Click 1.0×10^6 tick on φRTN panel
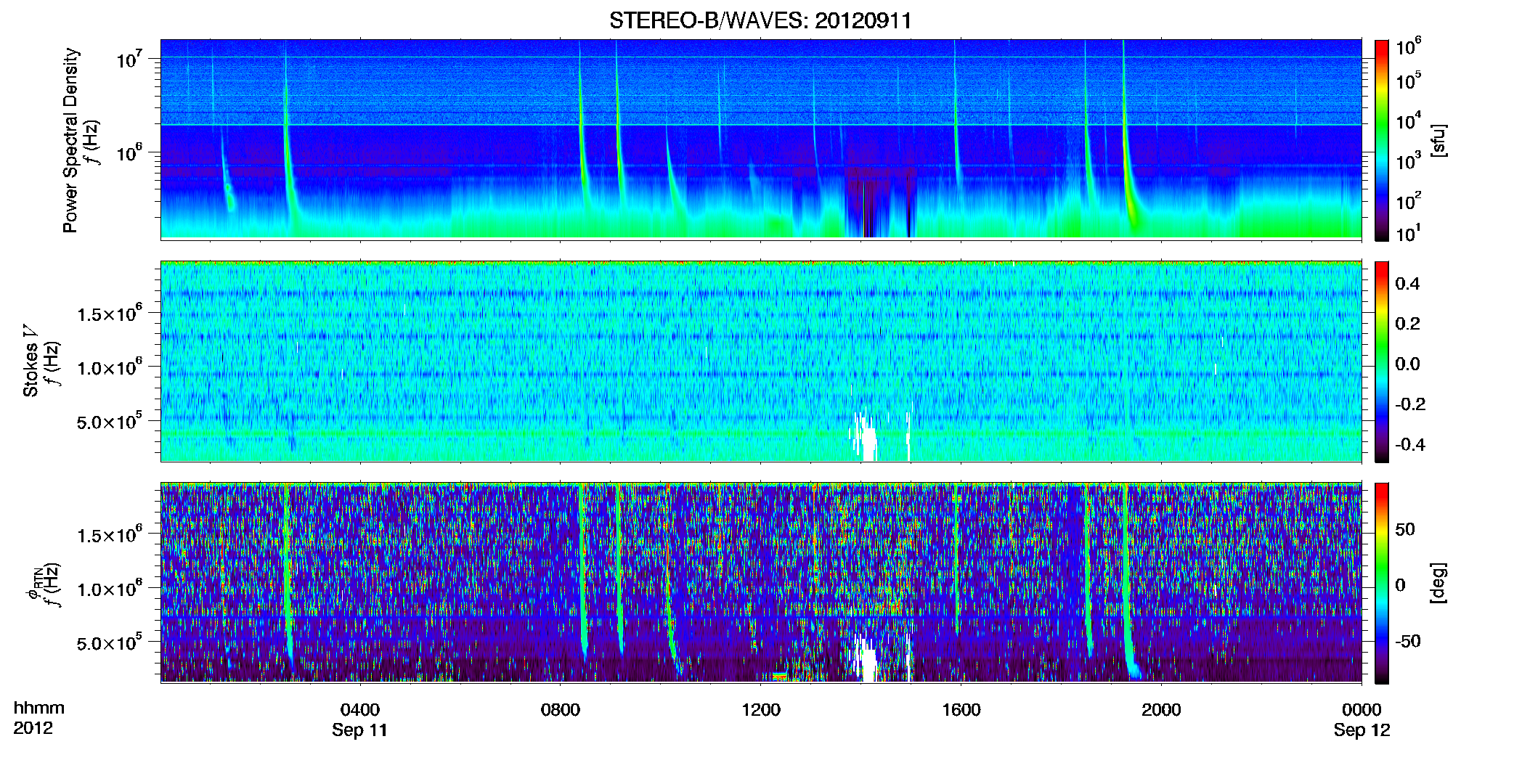Image resolution: width=1522 pixels, height=784 pixels. [x=110, y=589]
